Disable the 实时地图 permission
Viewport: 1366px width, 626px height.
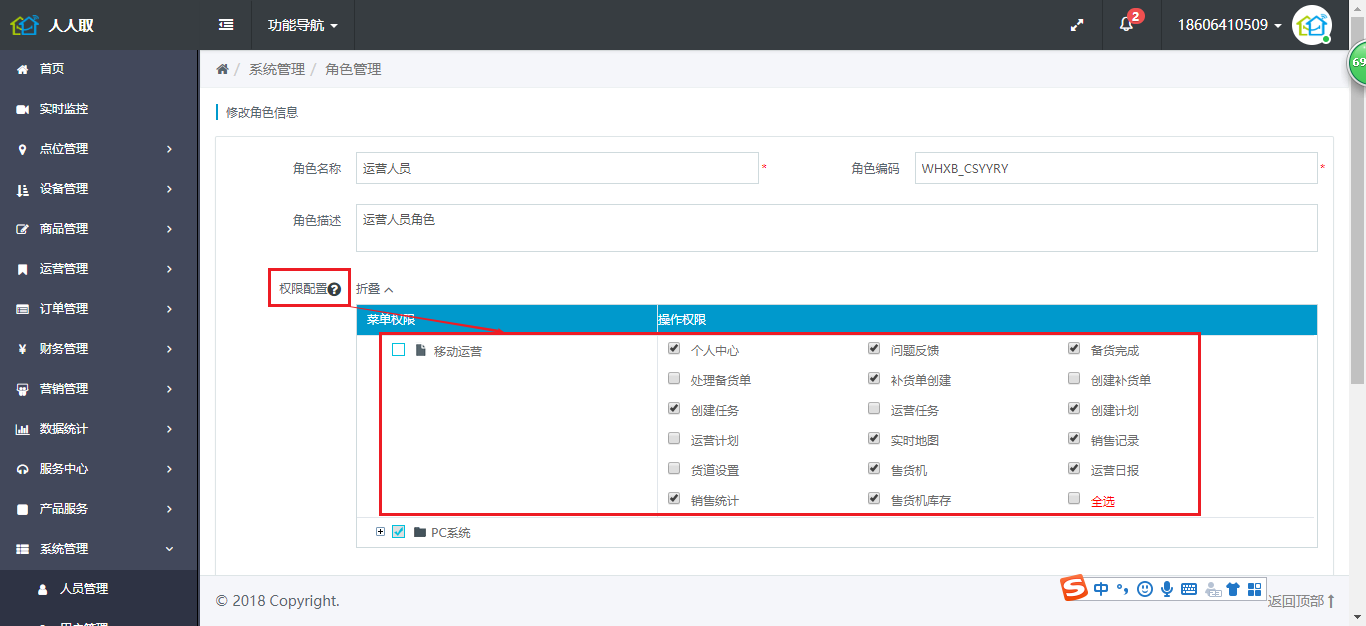point(874,439)
